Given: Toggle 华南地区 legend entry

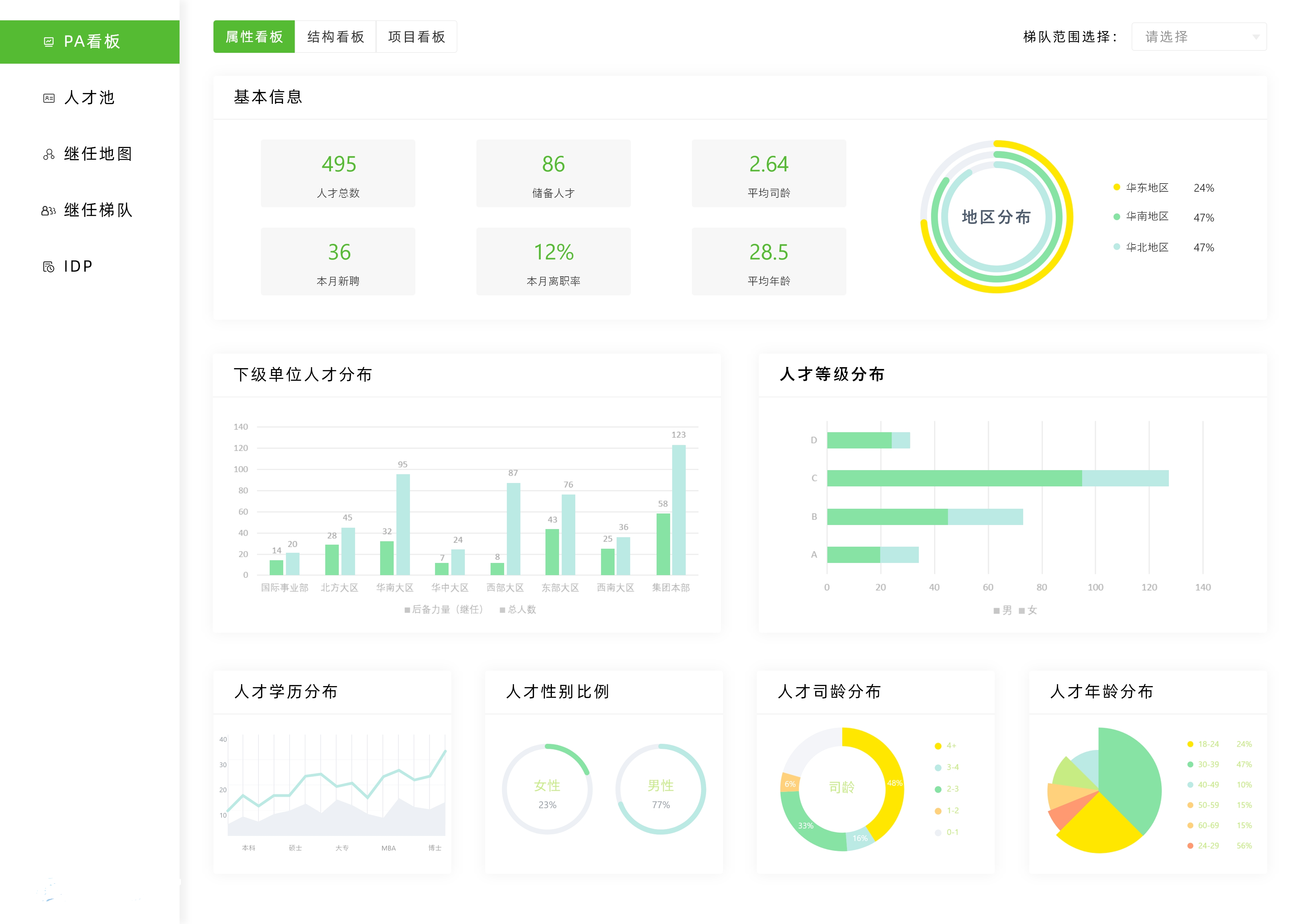Looking at the screenshot, I should [1147, 217].
